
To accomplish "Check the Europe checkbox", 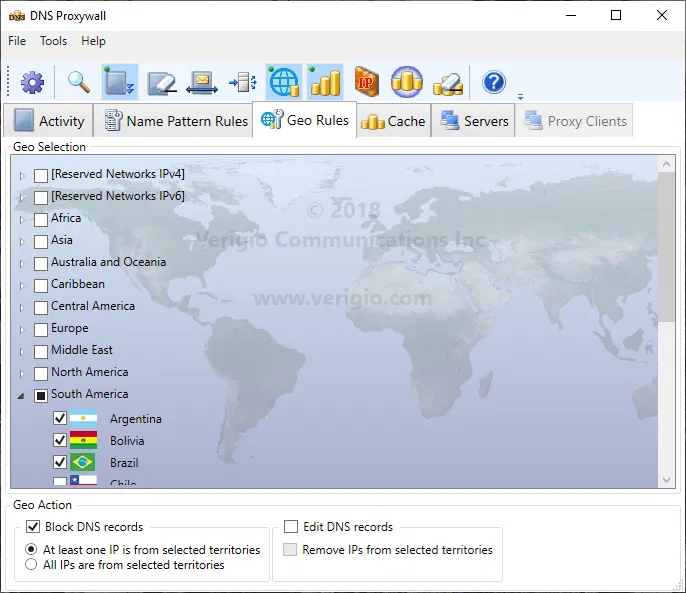I will click(41, 329).
